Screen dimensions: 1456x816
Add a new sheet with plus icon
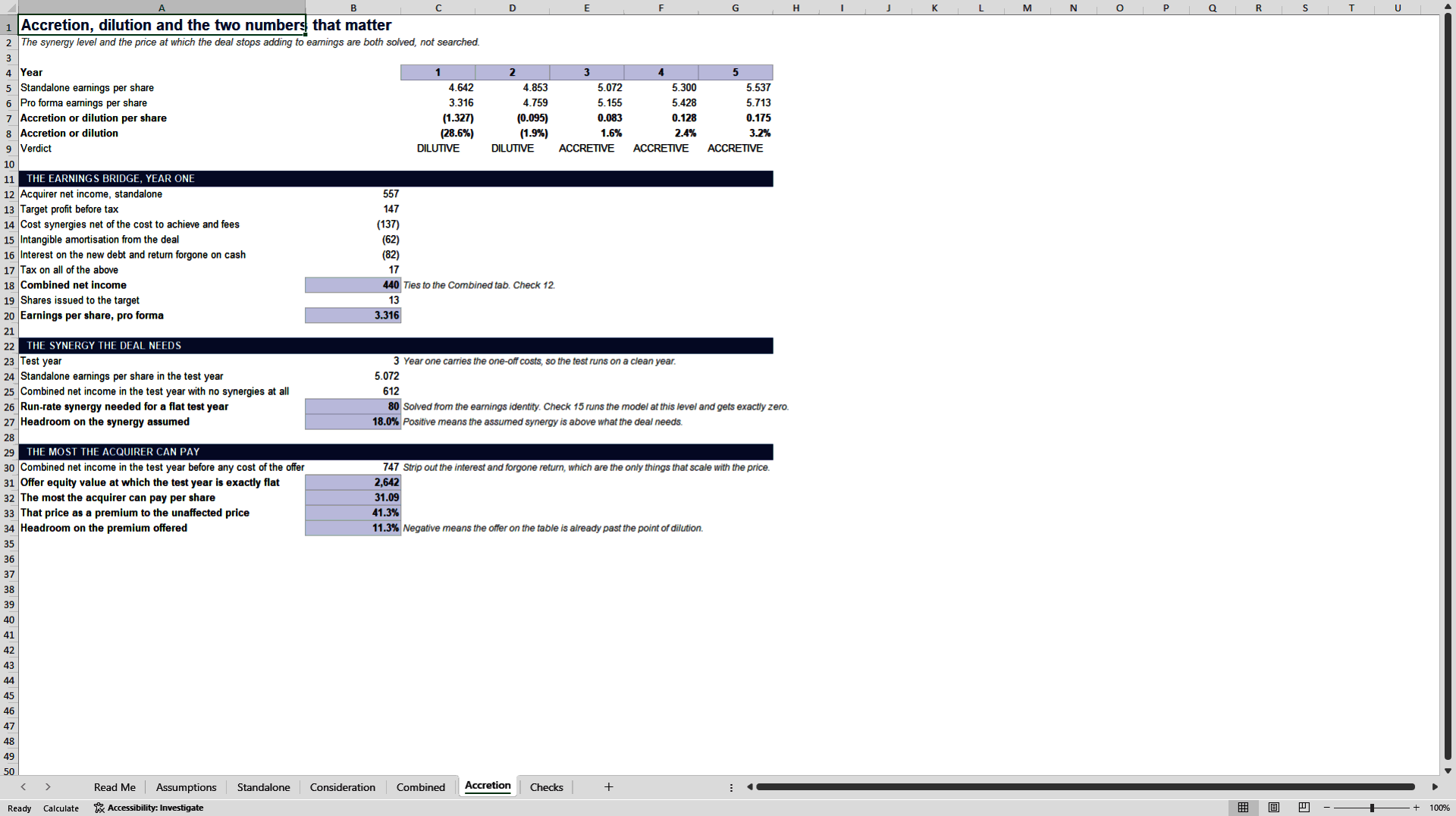[608, 787]
